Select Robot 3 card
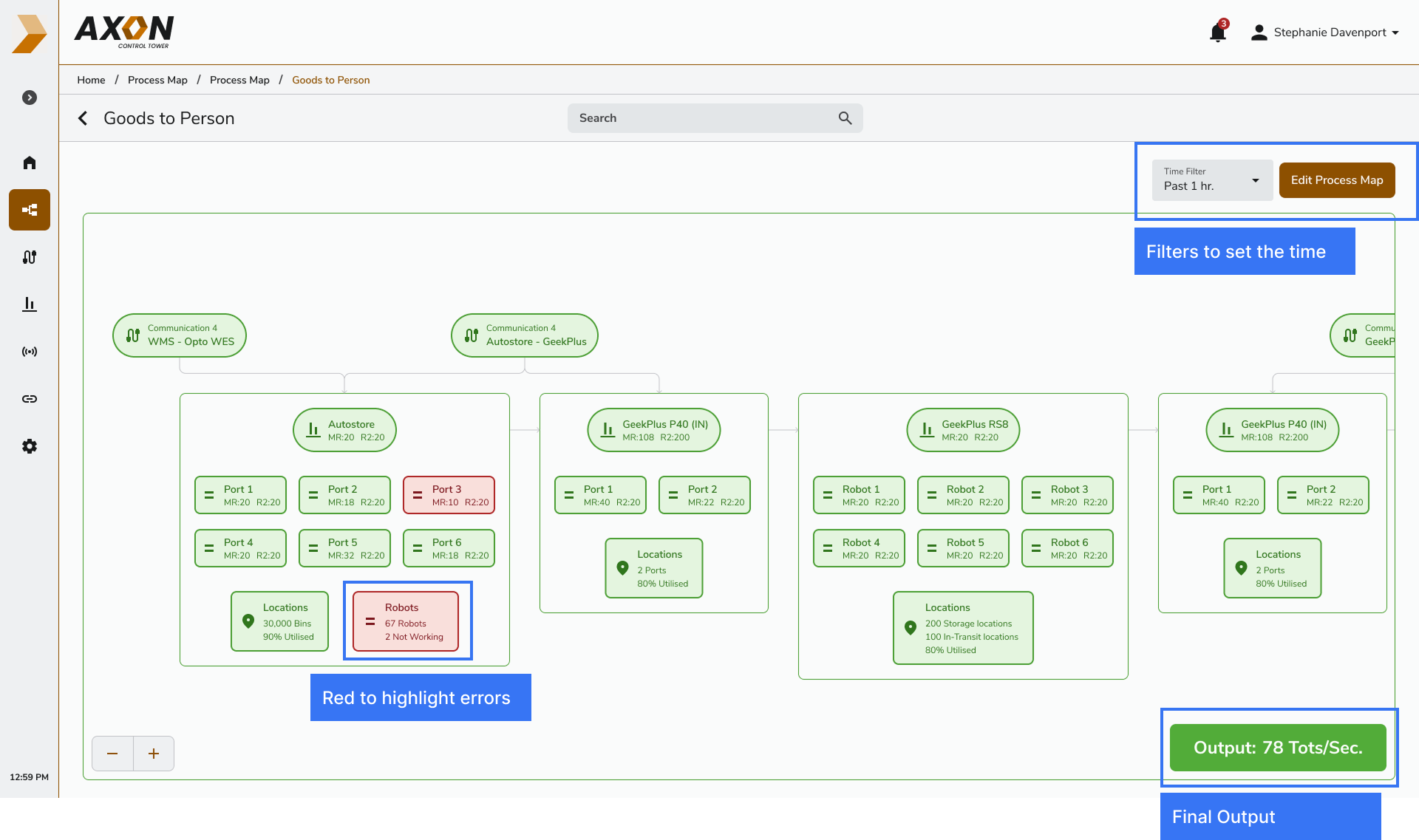 pyautogui.click(x=1067, y=495)
